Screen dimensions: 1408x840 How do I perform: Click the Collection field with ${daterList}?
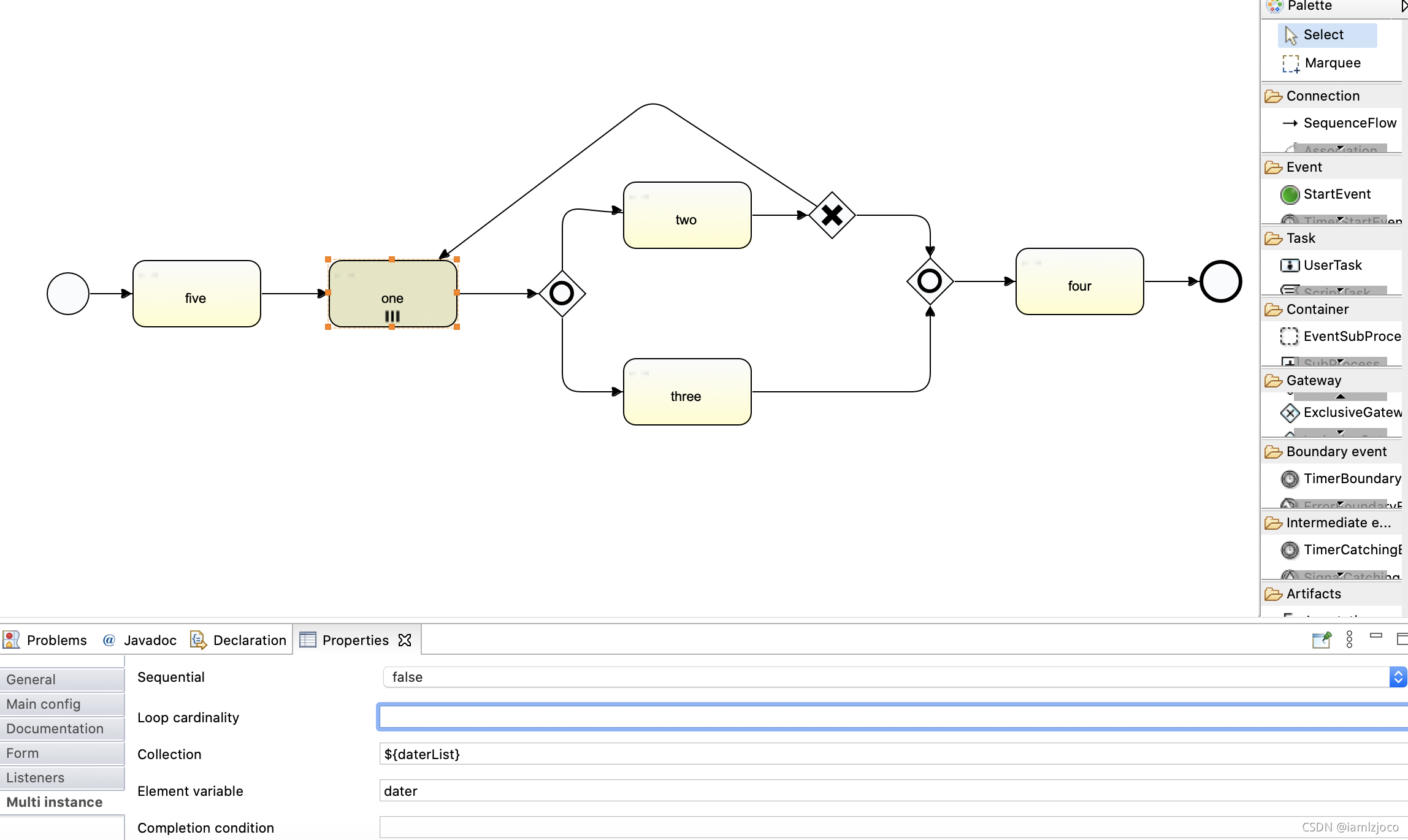coord(889,754)
